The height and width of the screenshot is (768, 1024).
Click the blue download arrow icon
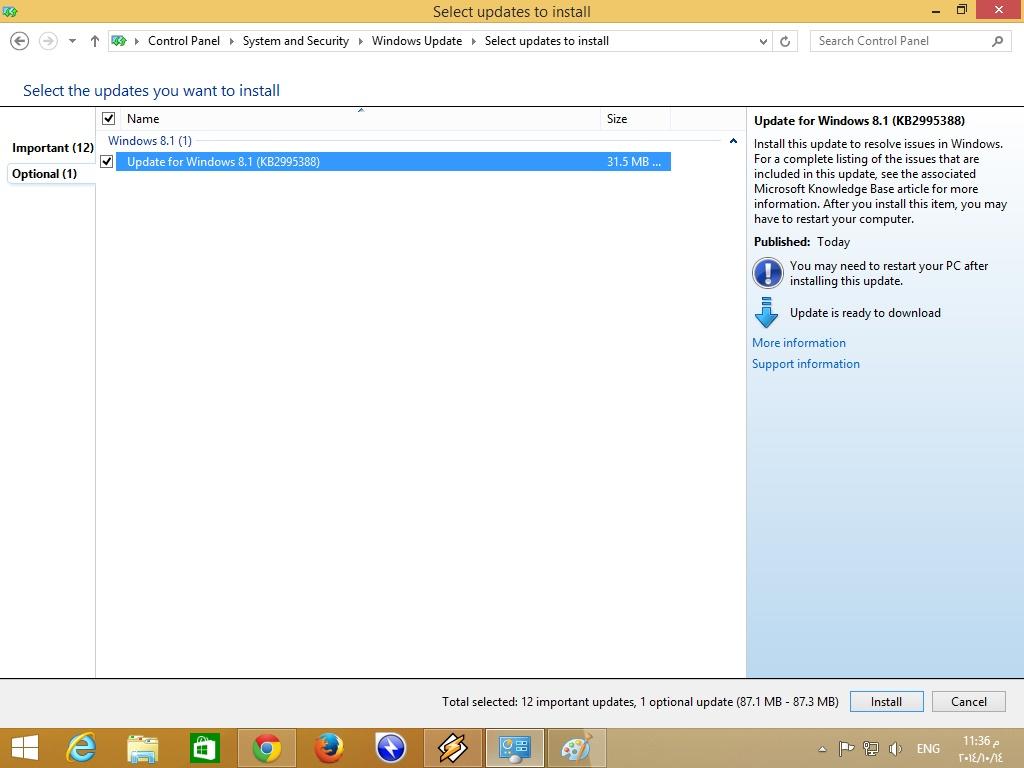pyautogui.click(x=766, y=313)
